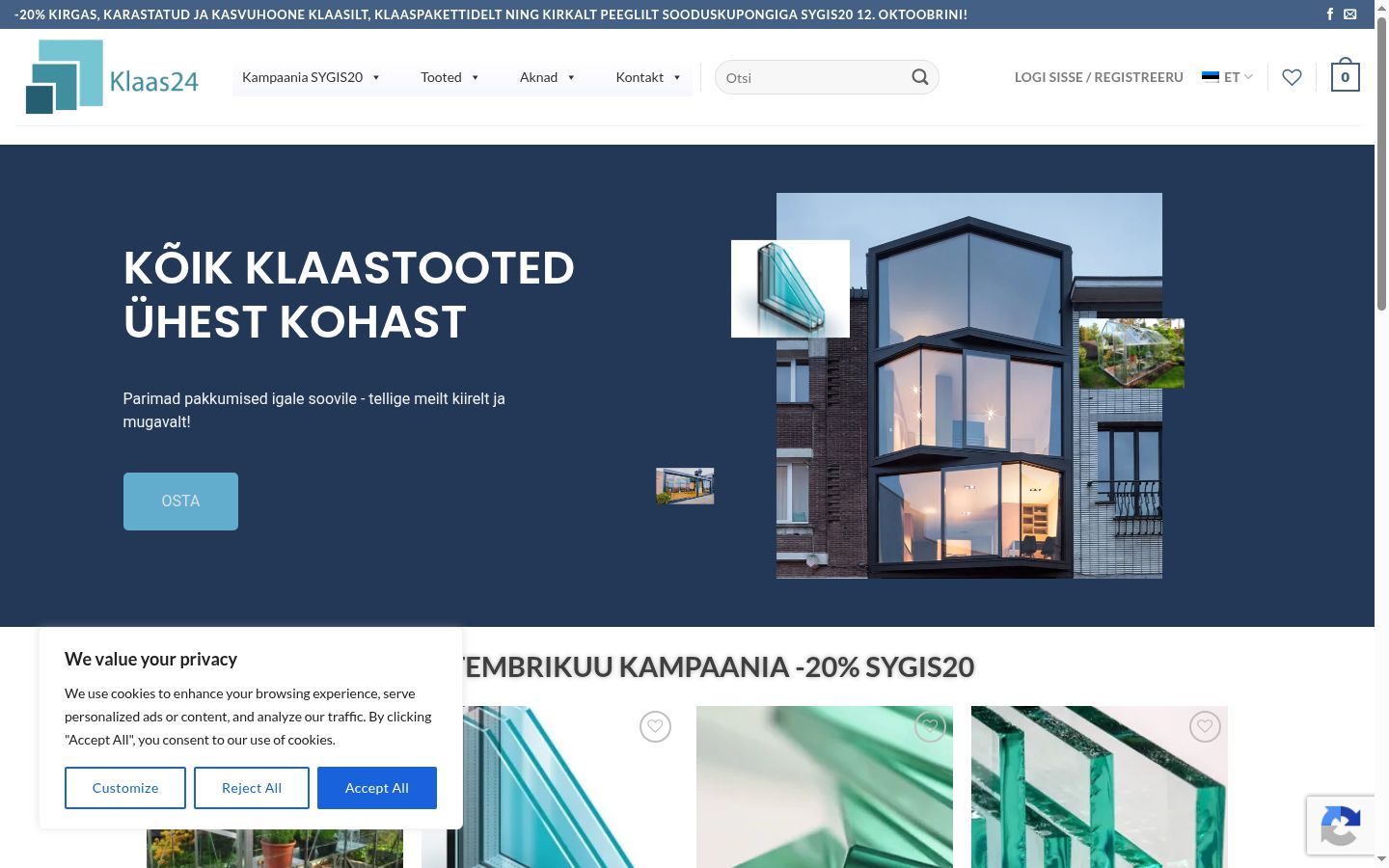This screenshot has width=1389, height=868.
Task: Click the reCAPTCHA badge
Action: point(1341,826)
